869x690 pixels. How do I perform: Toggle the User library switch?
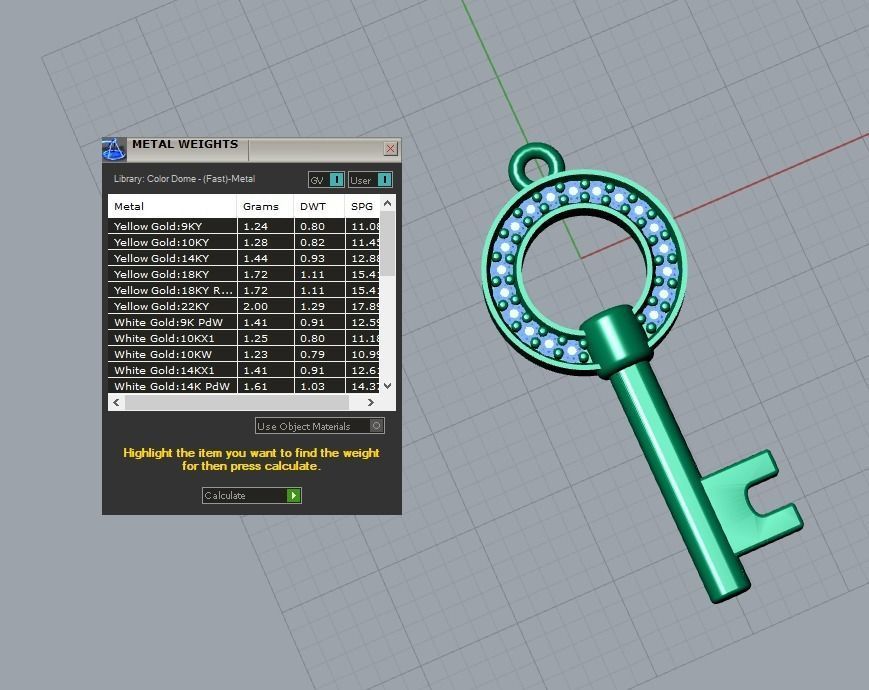[371, 180]
